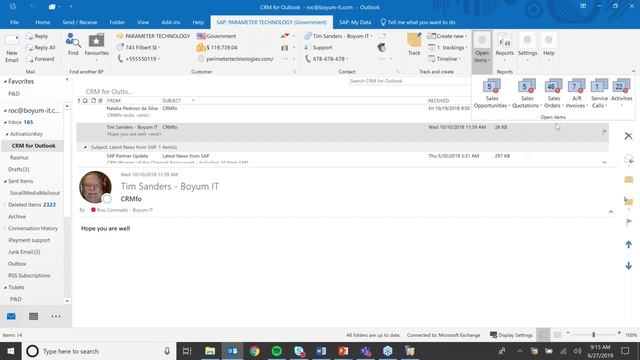The height and width of the screenshot is (360, 640).
Task: Collapse the Inbox folder tree
Action: [5, 122]
